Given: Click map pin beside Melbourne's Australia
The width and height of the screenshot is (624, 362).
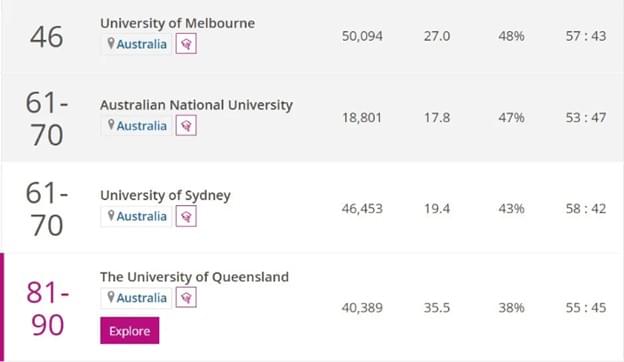Looking at the screenshot, I should 111,43.
